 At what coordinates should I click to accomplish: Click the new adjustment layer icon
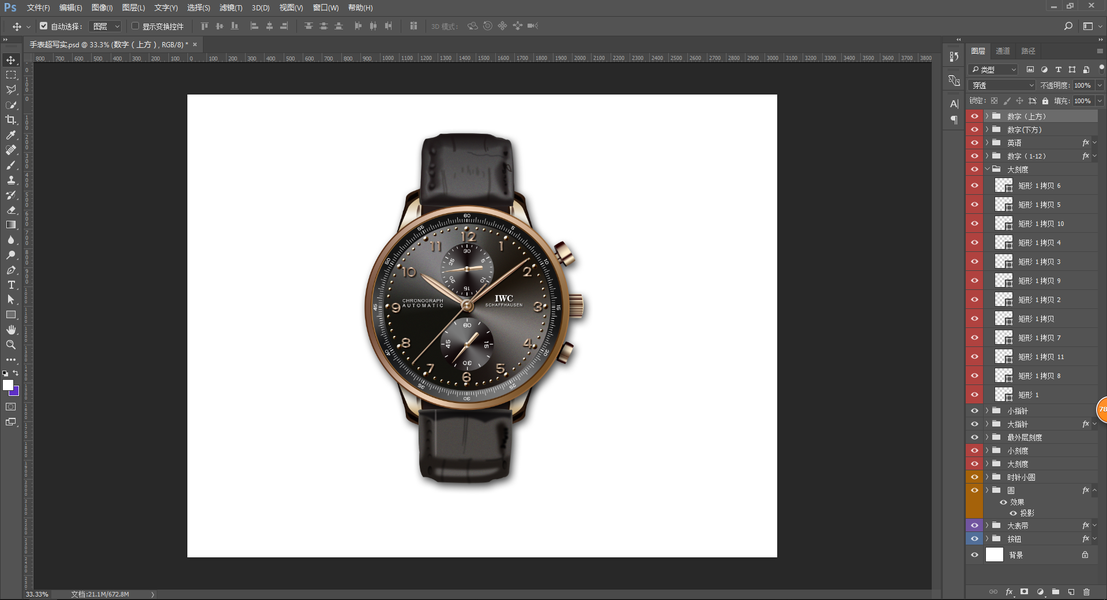pyautogui.click(x=1040, y=592)
